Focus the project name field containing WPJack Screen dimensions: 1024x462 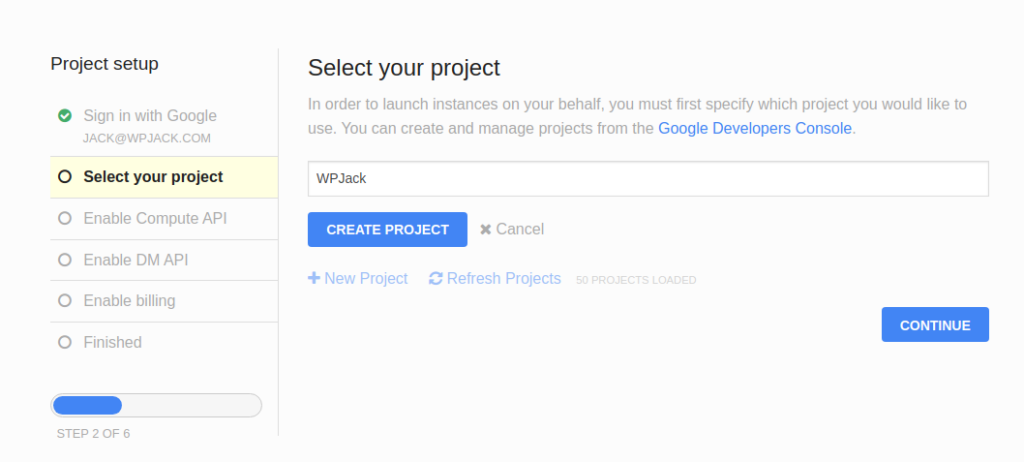coord(648,179)
